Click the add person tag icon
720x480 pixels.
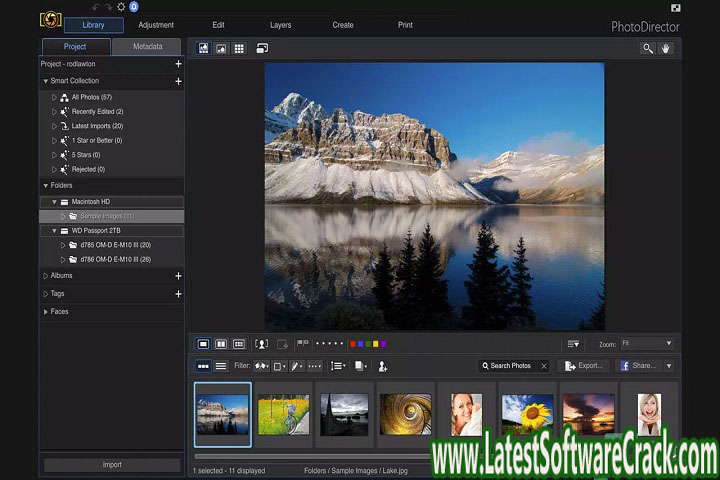click(382, 366)
